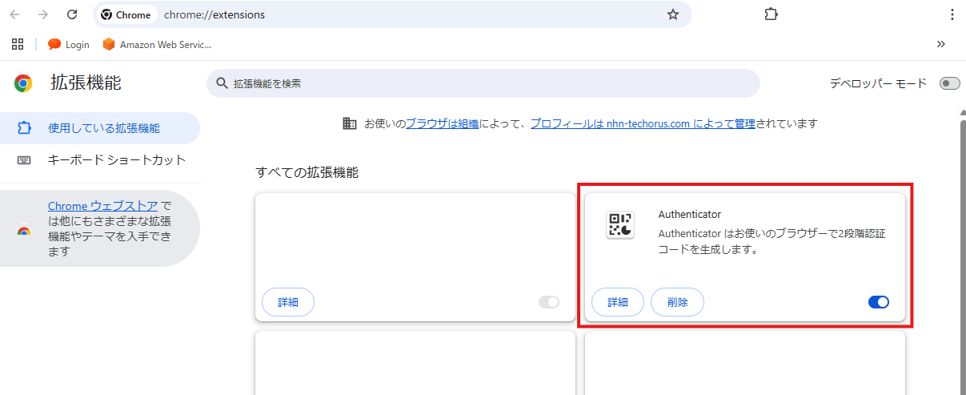The image size is (966, 395).
Task: Click the すべての拡張機能 heading
Action: (307, 173)
